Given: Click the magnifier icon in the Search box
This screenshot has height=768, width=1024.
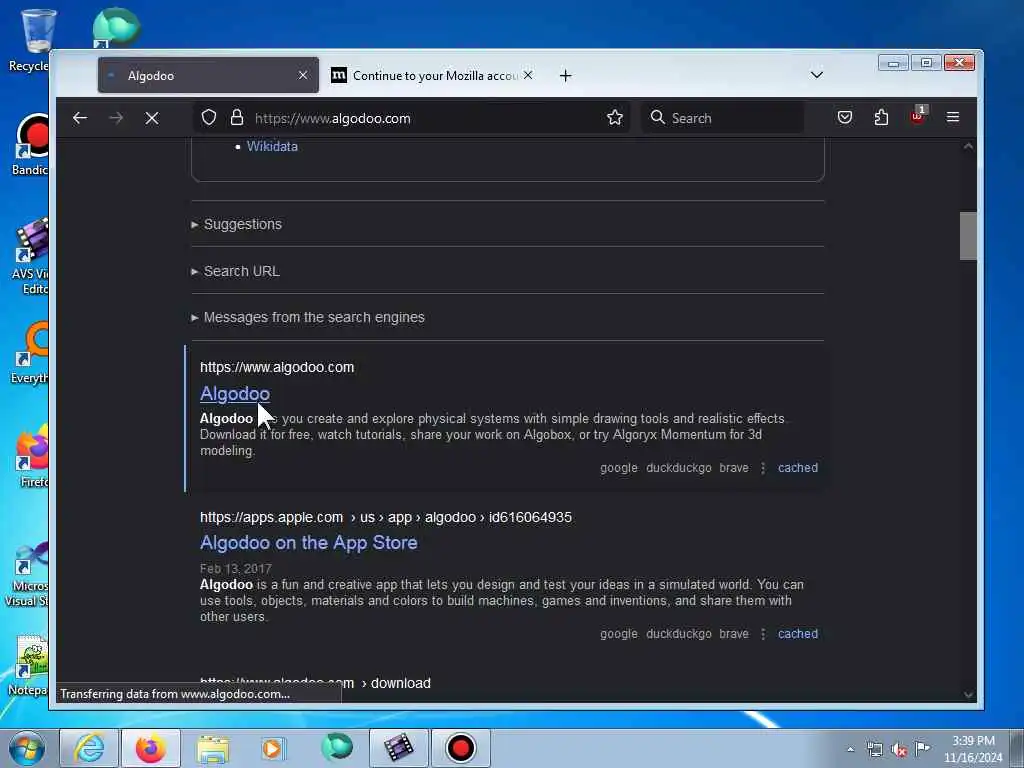Looking at the screenshot, I should coord(658,118).
